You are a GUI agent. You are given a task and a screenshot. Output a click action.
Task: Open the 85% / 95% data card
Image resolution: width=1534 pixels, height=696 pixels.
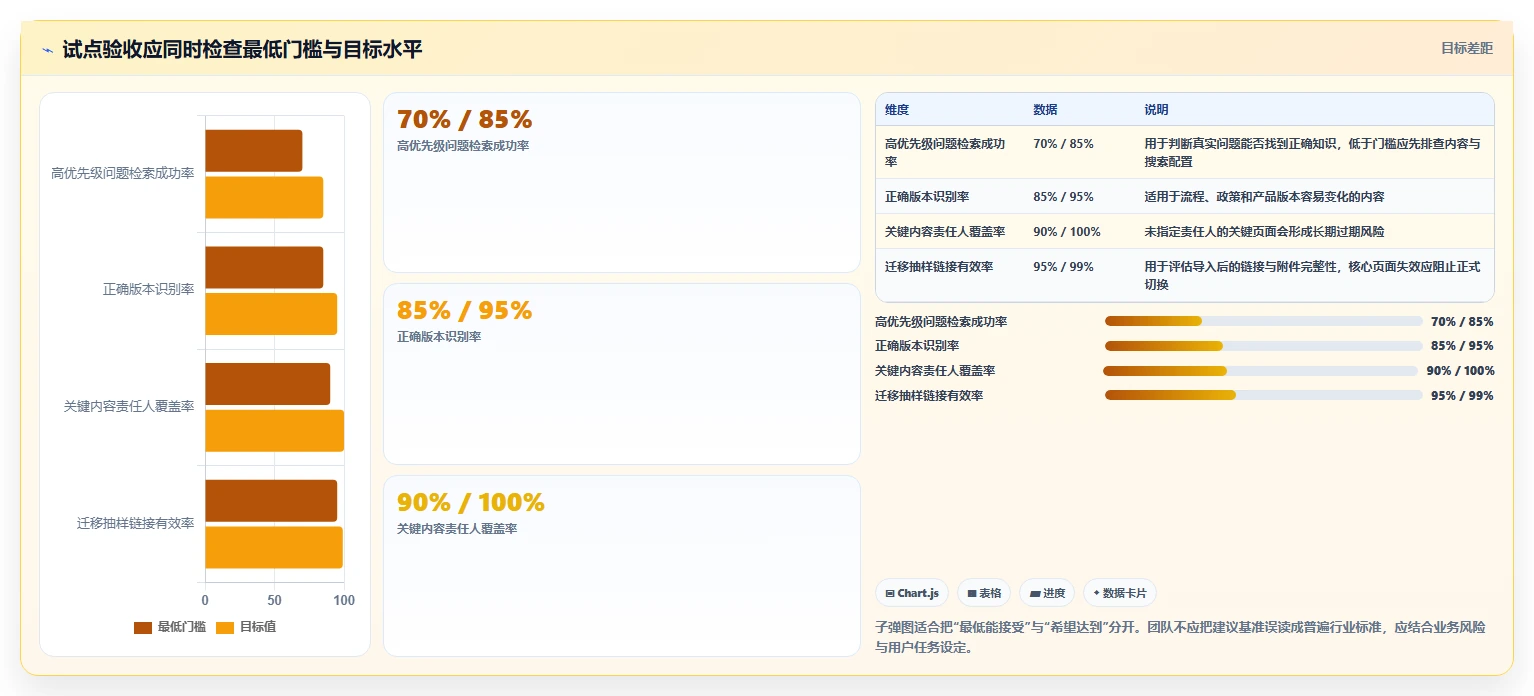coord(621,374)
